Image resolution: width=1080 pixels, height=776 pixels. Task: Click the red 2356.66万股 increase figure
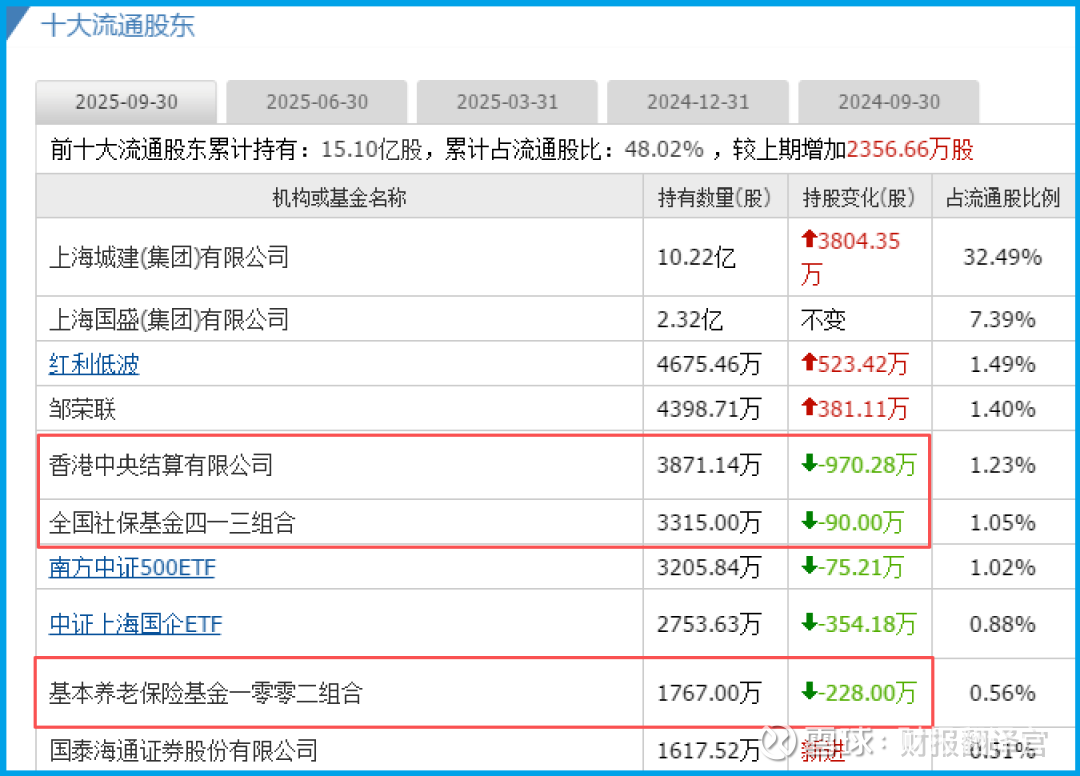910,149
